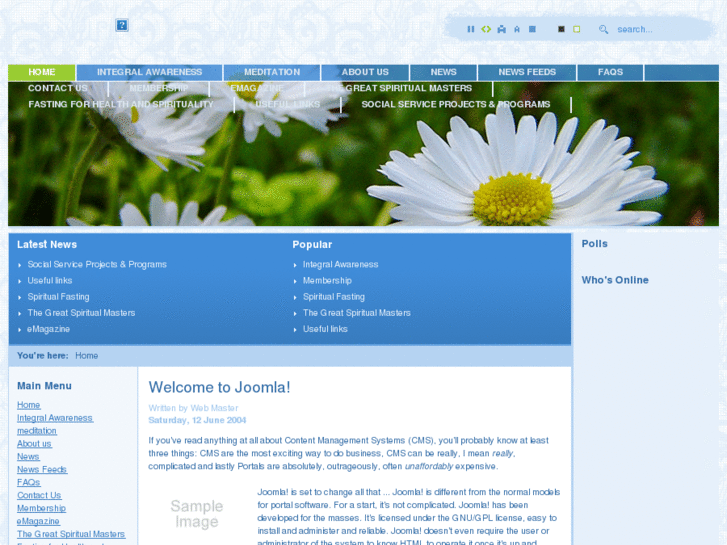Click Home in the Main Menu sidebar
The width and height of the screenshot is (727, 545).
coord(29,405)
